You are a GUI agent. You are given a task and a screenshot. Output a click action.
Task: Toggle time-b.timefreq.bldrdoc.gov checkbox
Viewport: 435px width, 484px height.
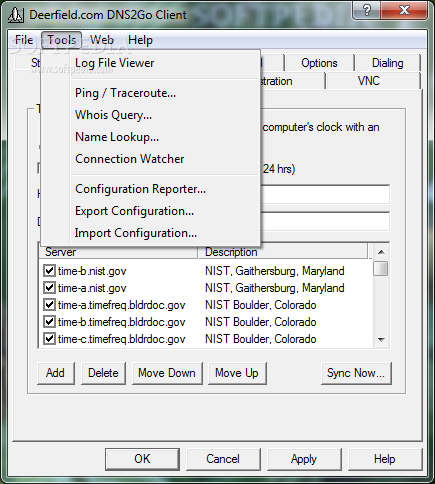click(49, 322)
